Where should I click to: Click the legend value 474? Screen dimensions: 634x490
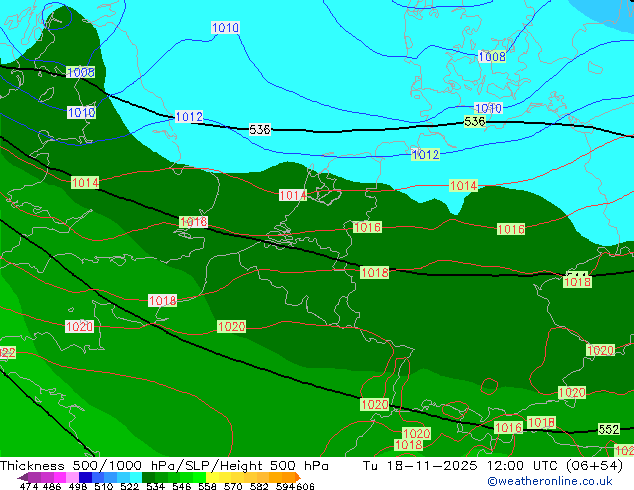click(x=29, y=486)
